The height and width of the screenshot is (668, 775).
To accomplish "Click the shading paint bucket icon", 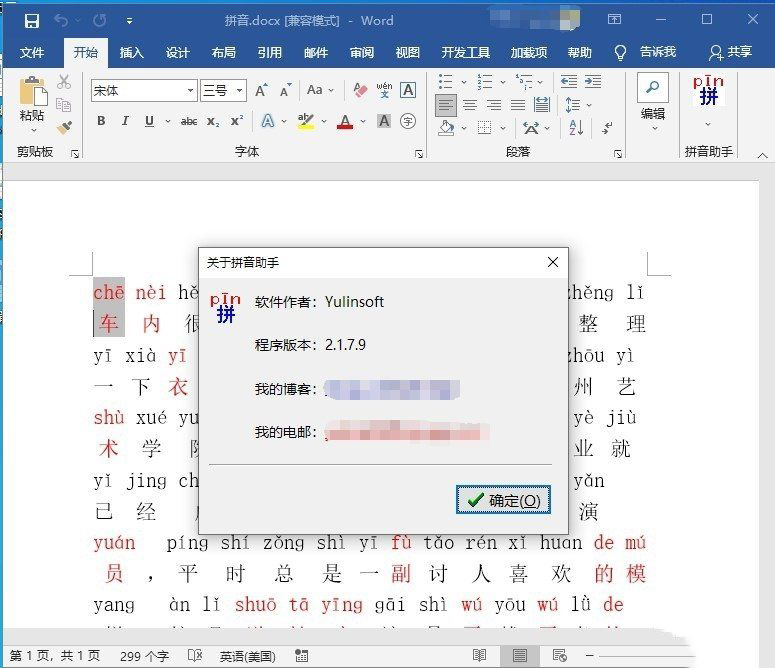I will (446, 128).
